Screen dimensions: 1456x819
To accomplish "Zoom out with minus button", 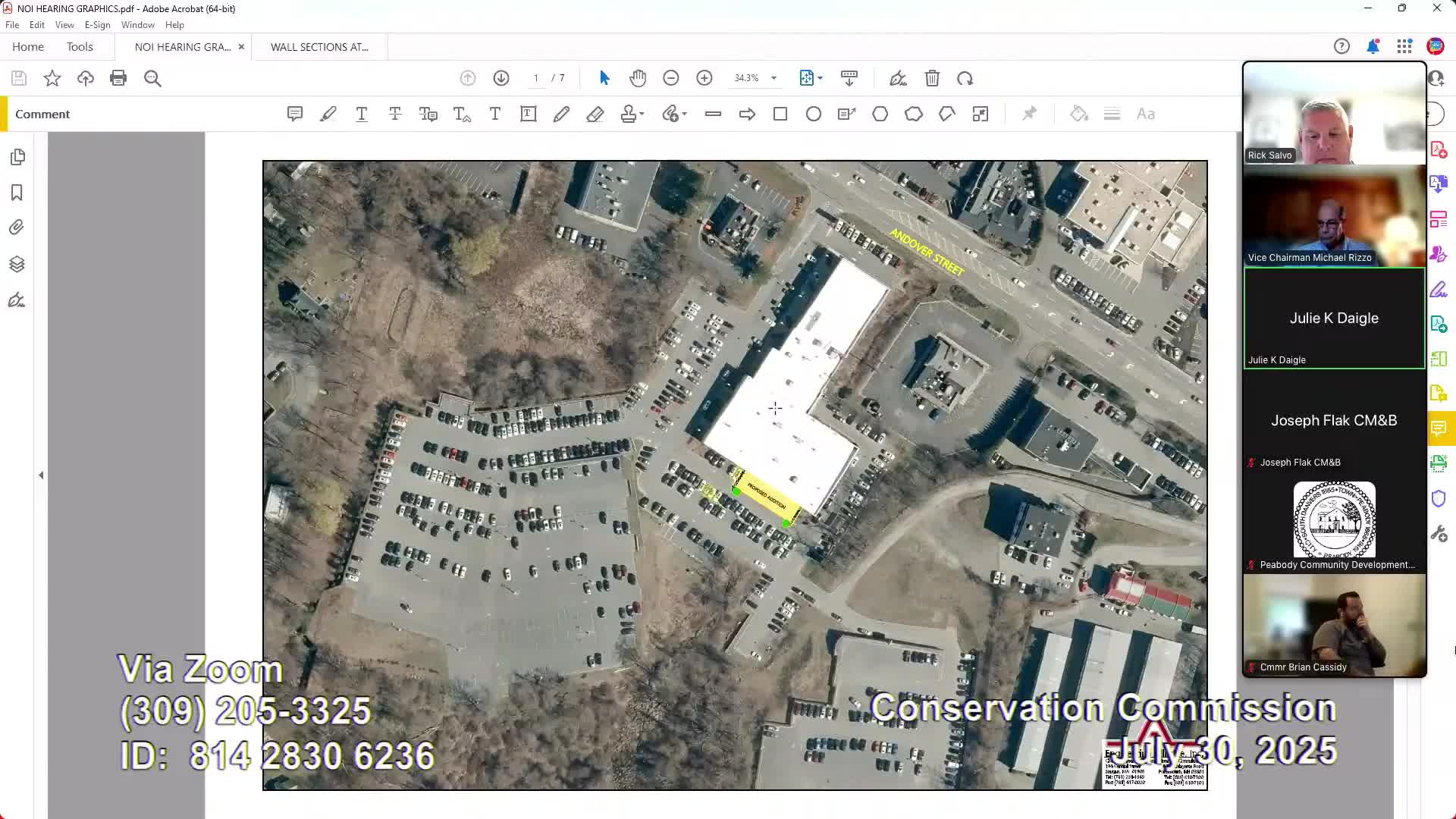I will [671, 78].
